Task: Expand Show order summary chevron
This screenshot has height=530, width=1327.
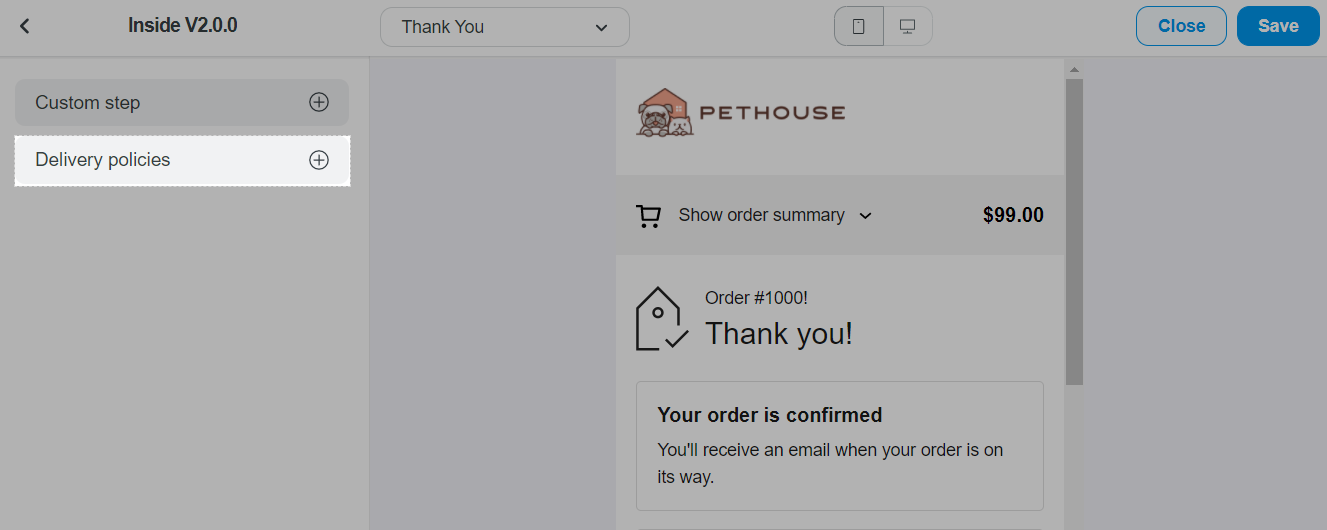Action: (866, 215)
